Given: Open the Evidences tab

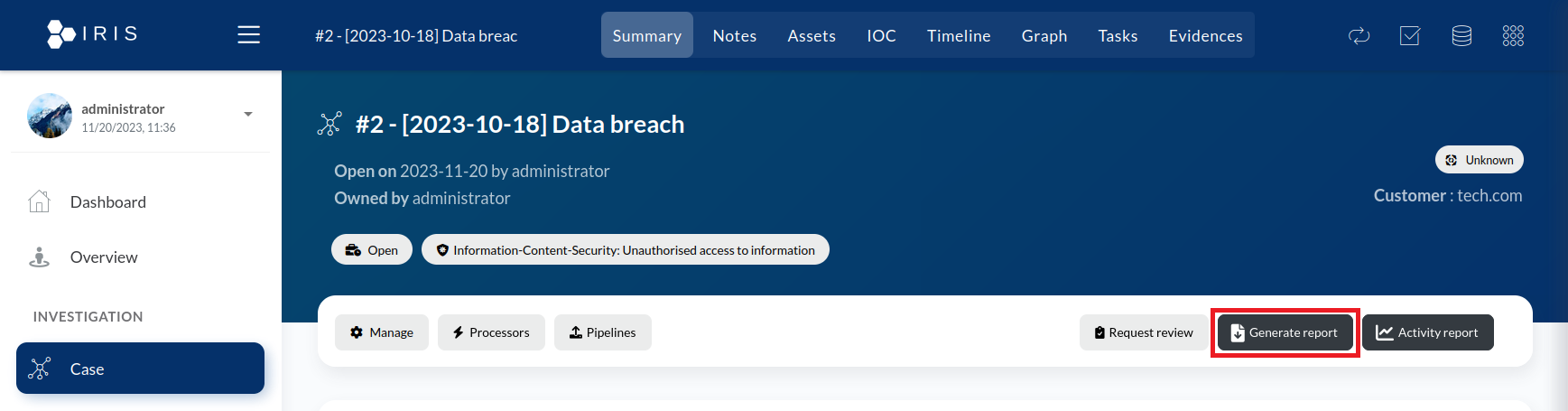Looking at the screenshot, I should point(1205,36).
